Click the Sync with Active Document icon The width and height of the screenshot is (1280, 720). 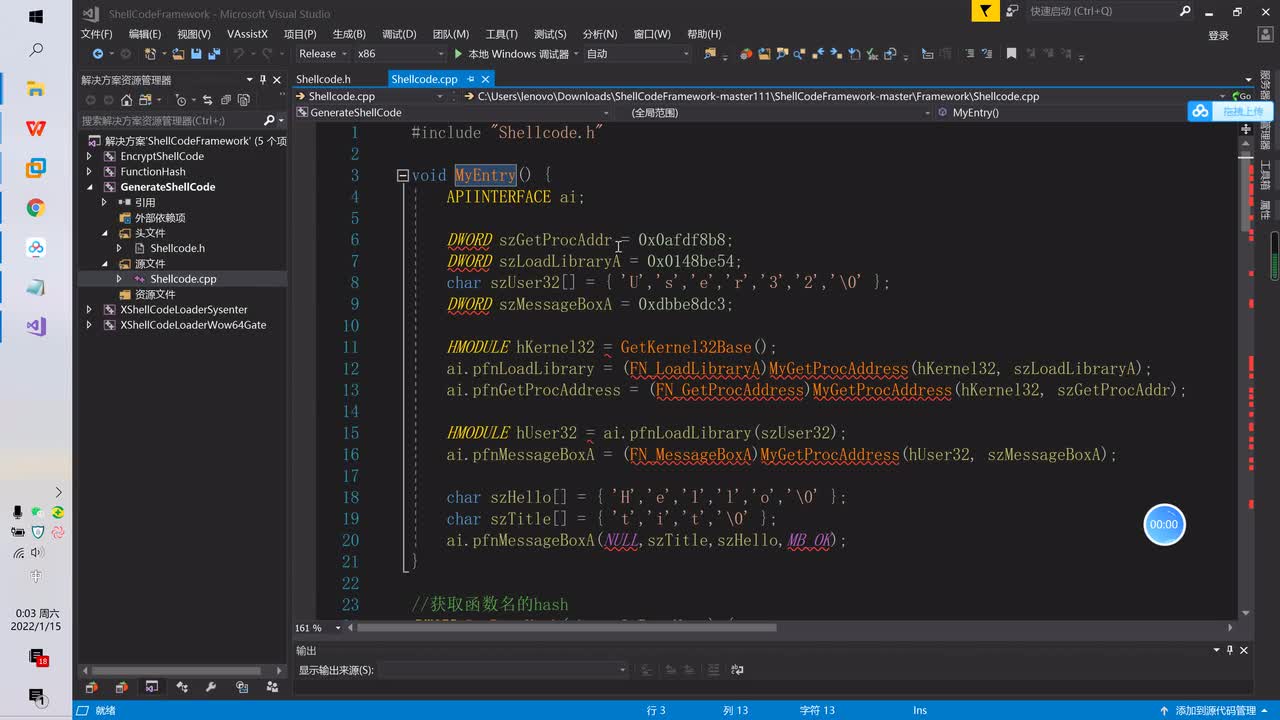point(207,100)
